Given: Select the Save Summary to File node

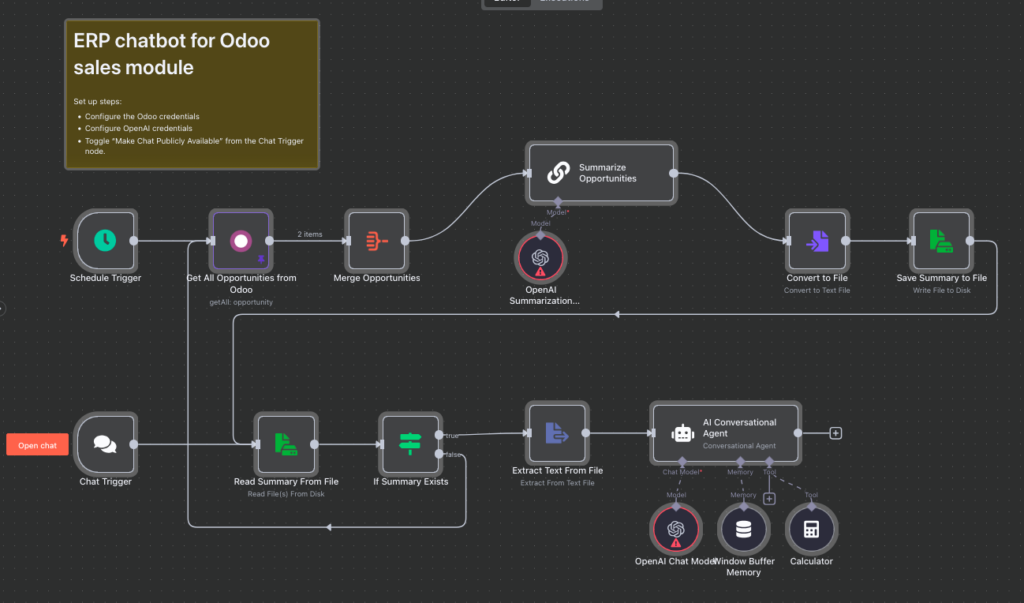Looking at the screenshot, I should click(x=941, y=240).
